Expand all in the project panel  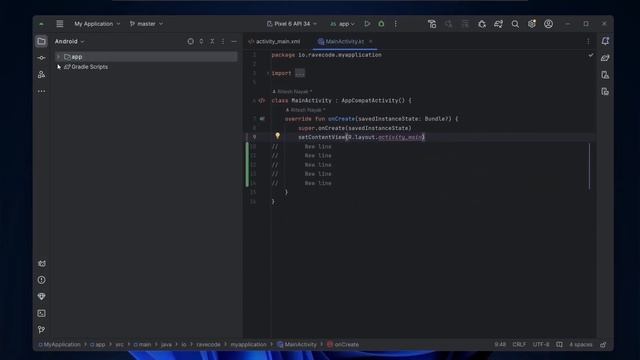(x=201, y=41)
